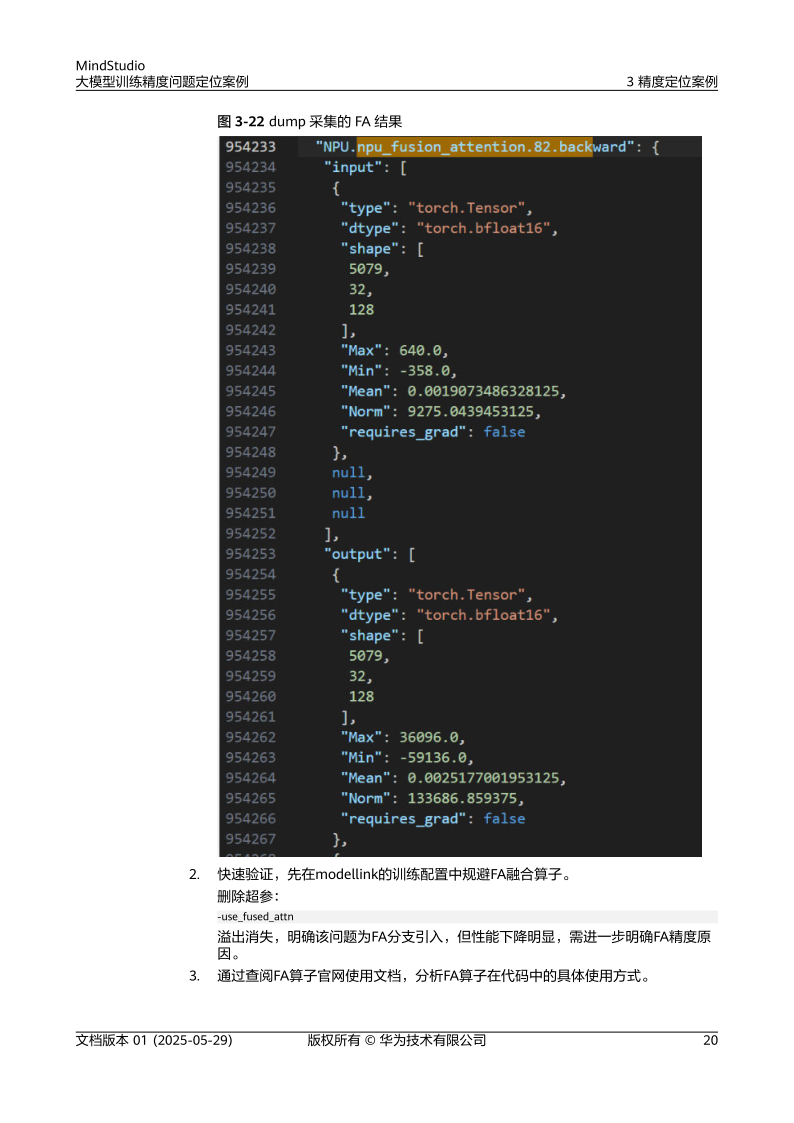Click footer copyright 版权所有 华为技术有限公司

[x=397, y=1041]
